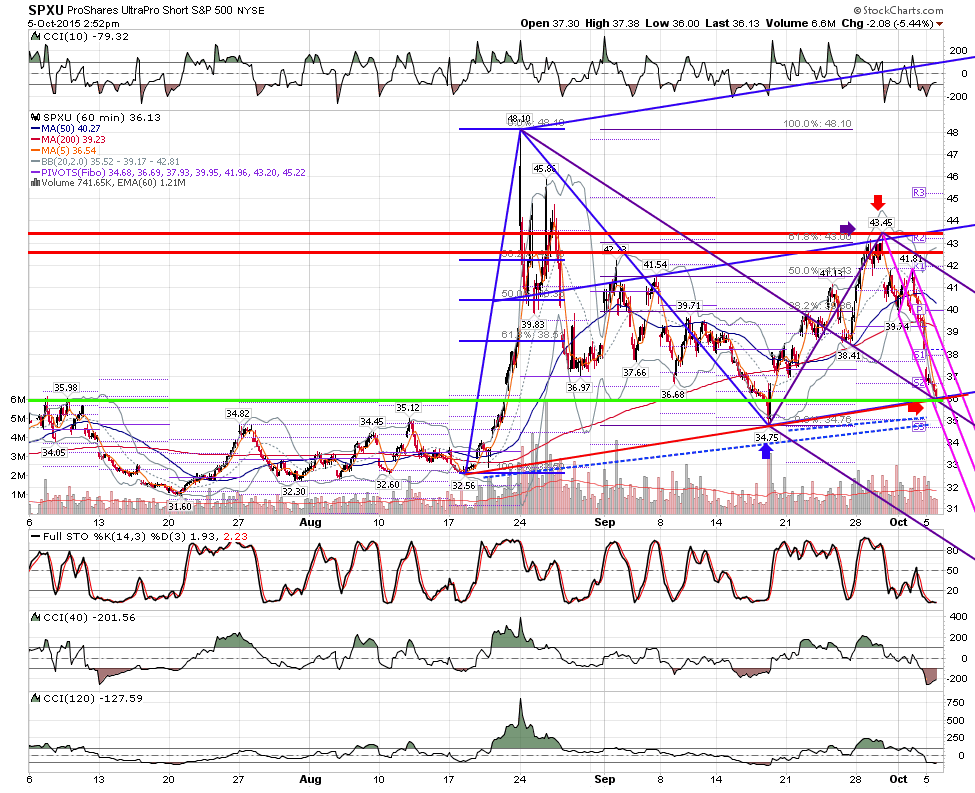
Task: Click the blue up arrow below 34.75
Action: [x=766, y=450]
